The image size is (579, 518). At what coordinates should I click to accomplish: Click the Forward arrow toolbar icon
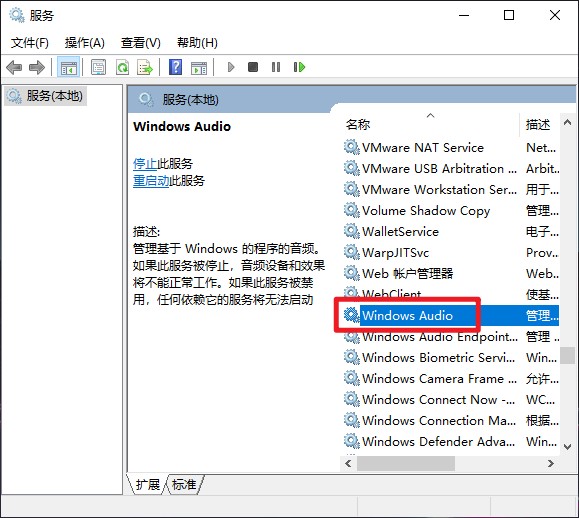click(x=37, y=68)
